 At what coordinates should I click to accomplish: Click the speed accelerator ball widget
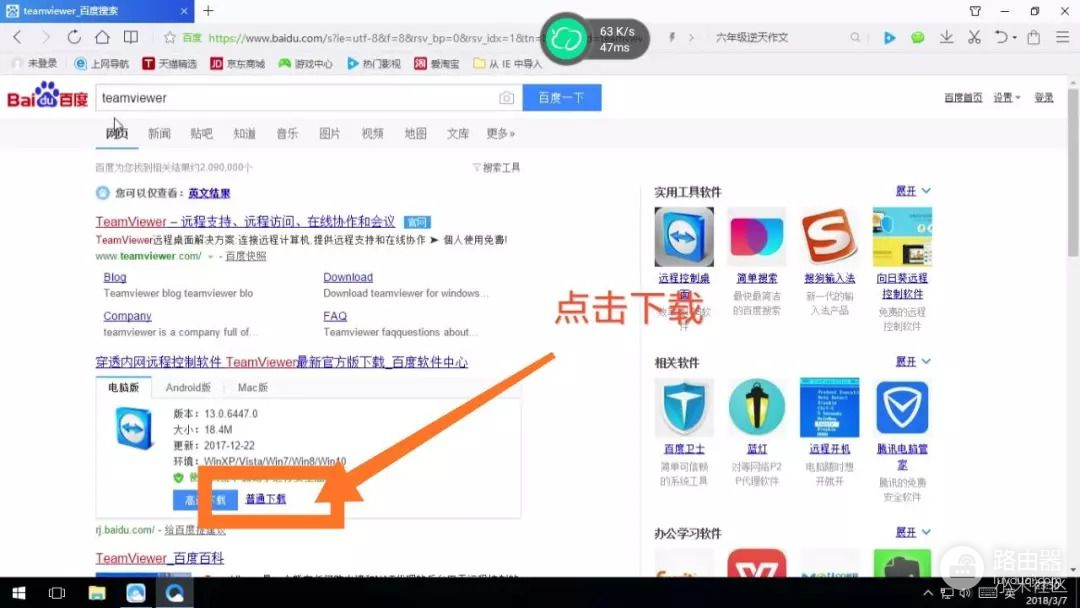click(565, 38)
